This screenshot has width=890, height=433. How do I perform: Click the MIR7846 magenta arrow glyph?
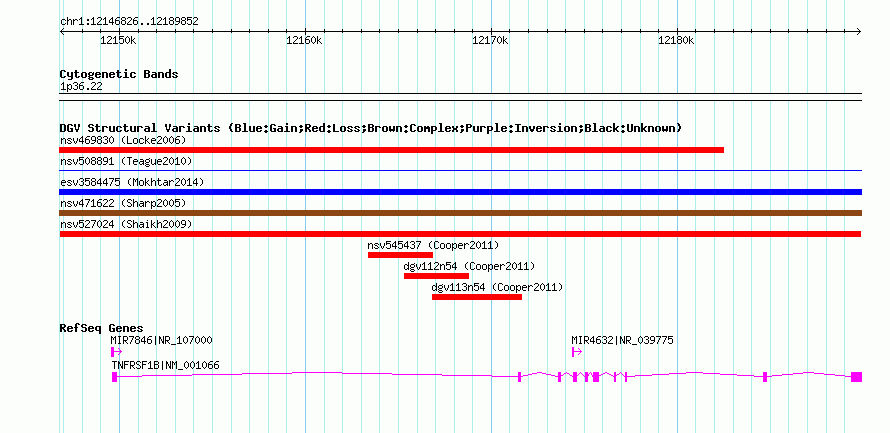click(x=116, y=352)
